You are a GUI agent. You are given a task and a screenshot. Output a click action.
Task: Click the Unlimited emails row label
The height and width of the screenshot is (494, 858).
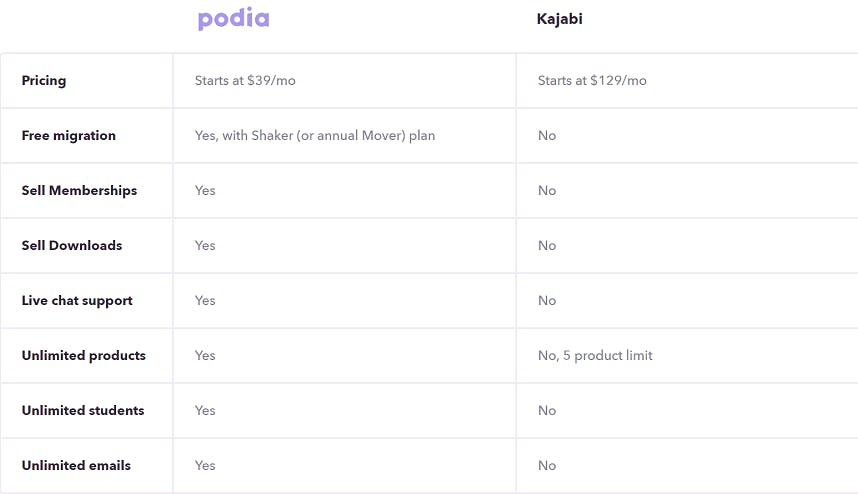[77, 466]
